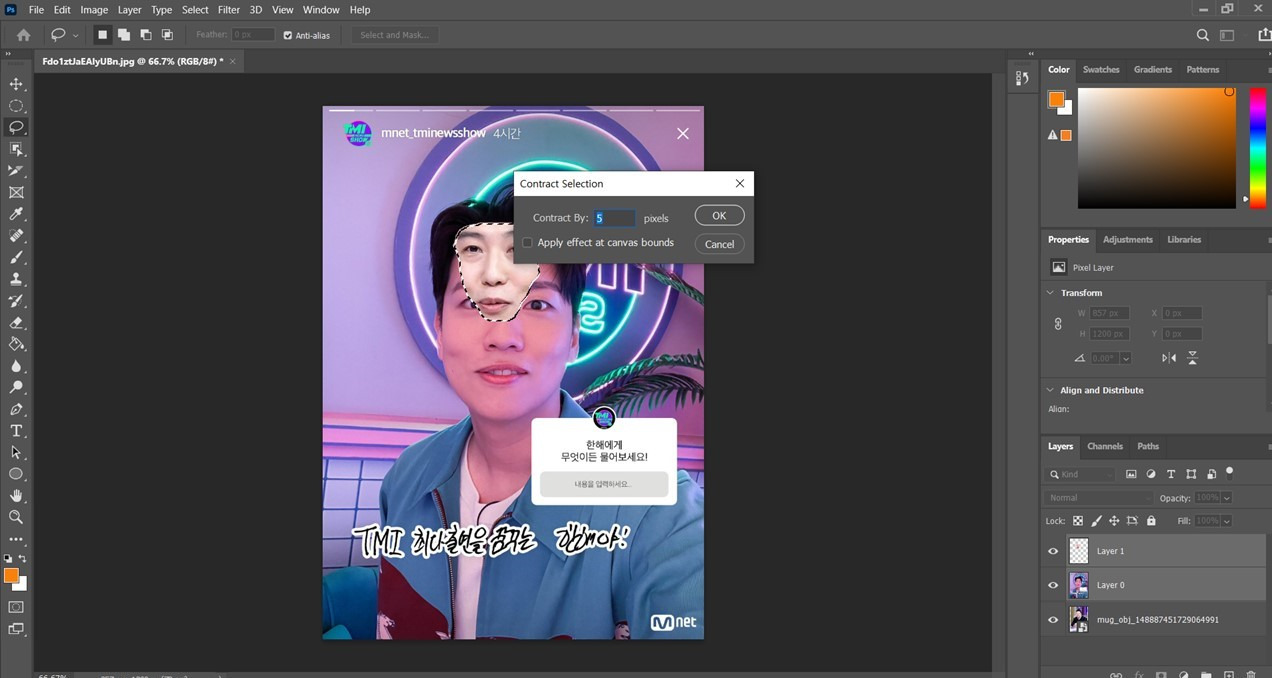Collapse the Transform section in Properties
Viewport: 1272px width, 678px height.
pos(1050,292)
